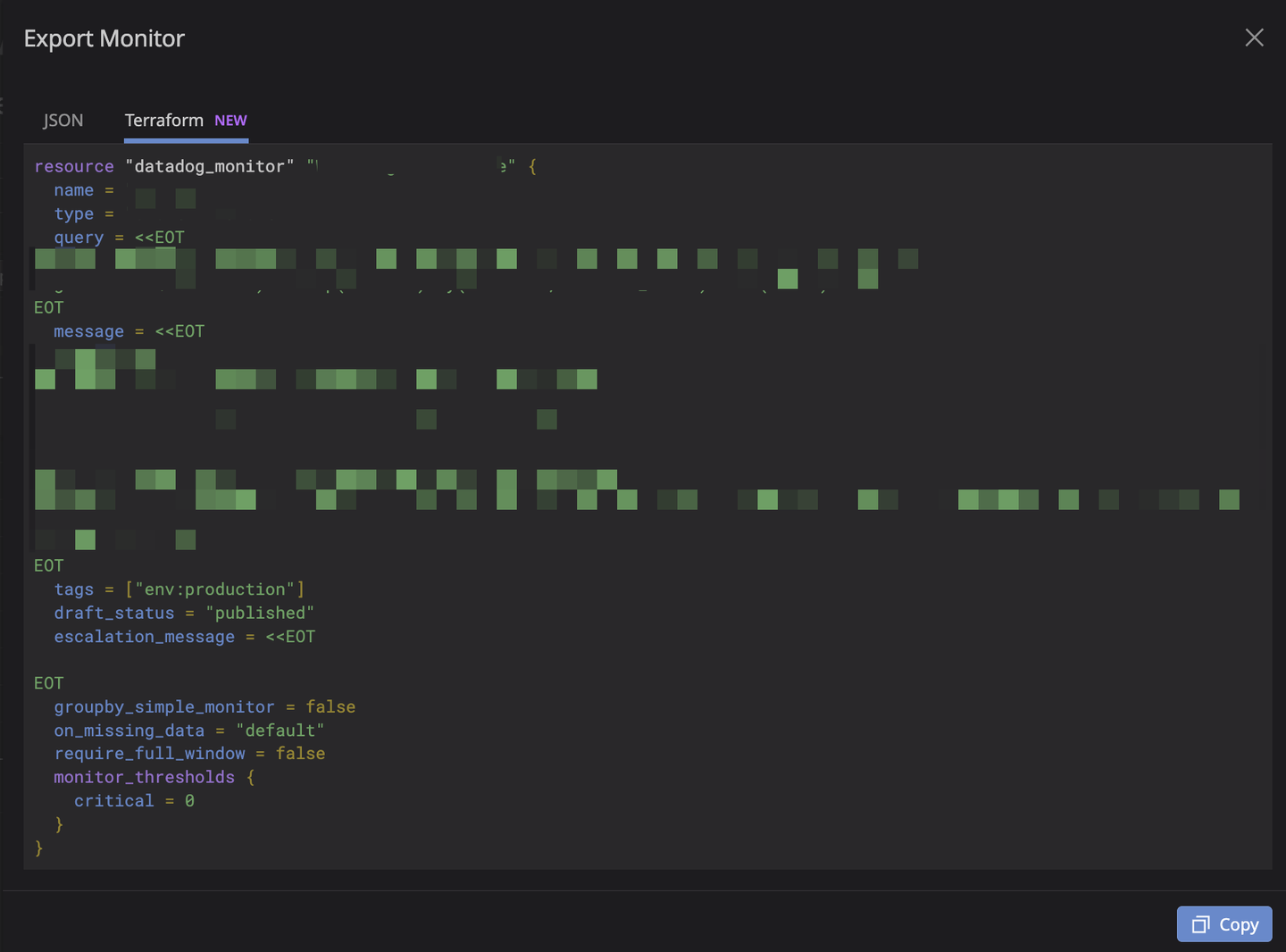
Task: Select the Terraform tab
Action: click(x=186, y=121)
